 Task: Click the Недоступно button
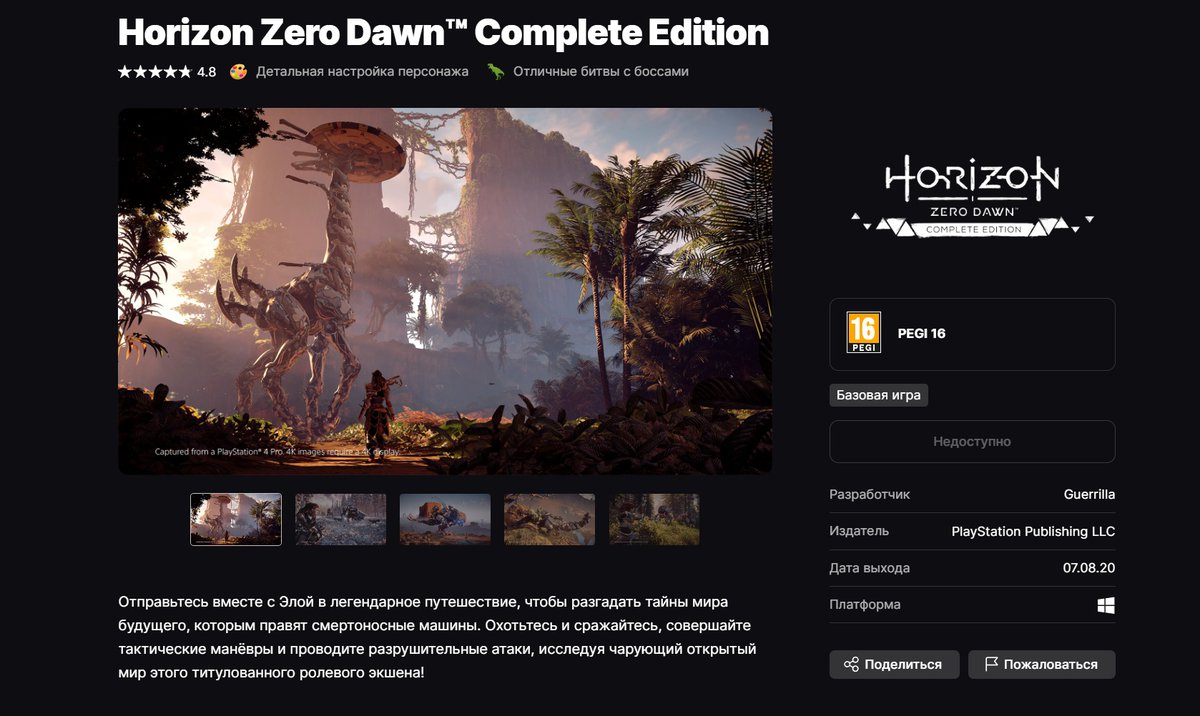972,441
